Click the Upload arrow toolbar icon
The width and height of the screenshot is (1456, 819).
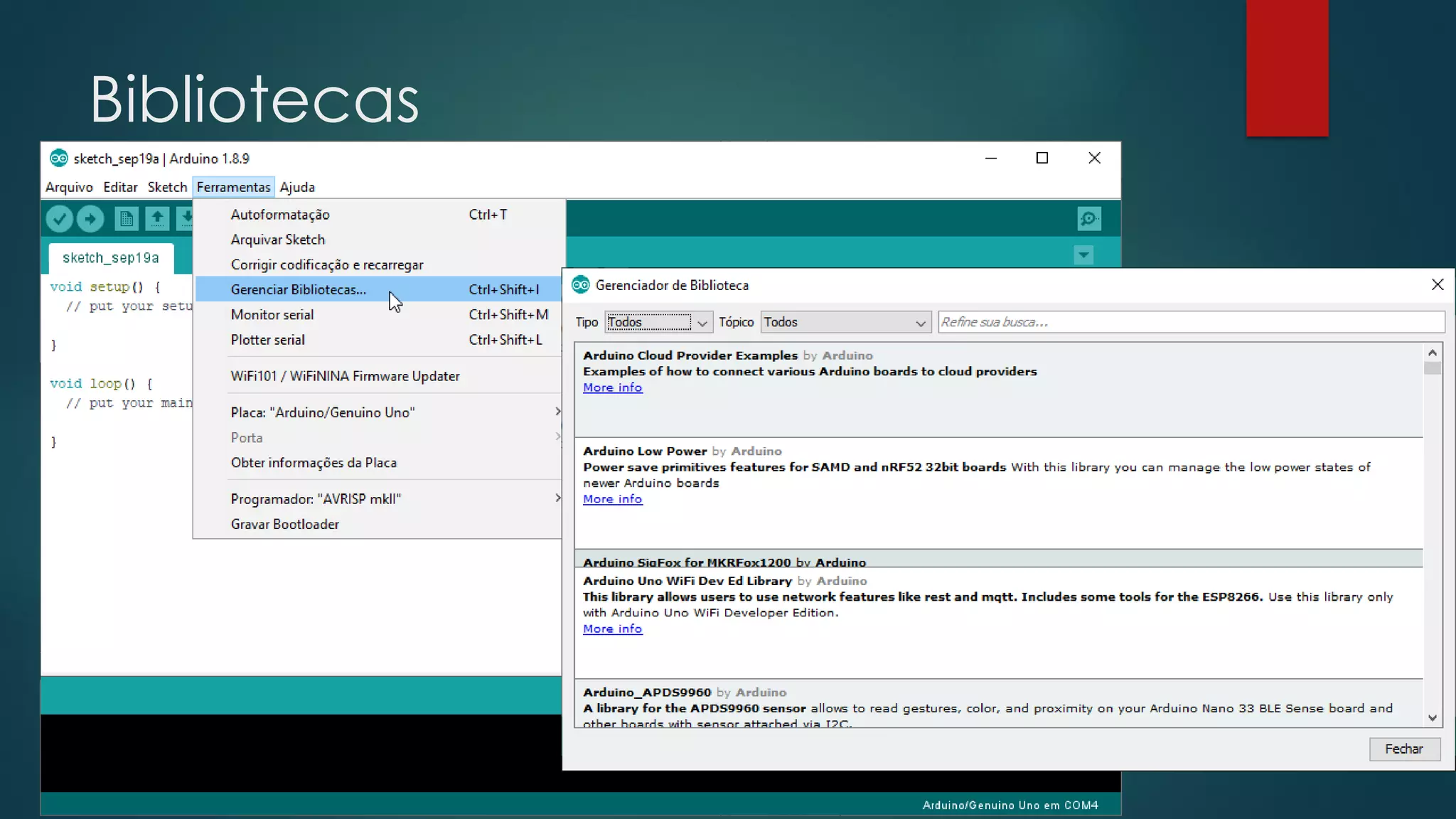point(90,219)
